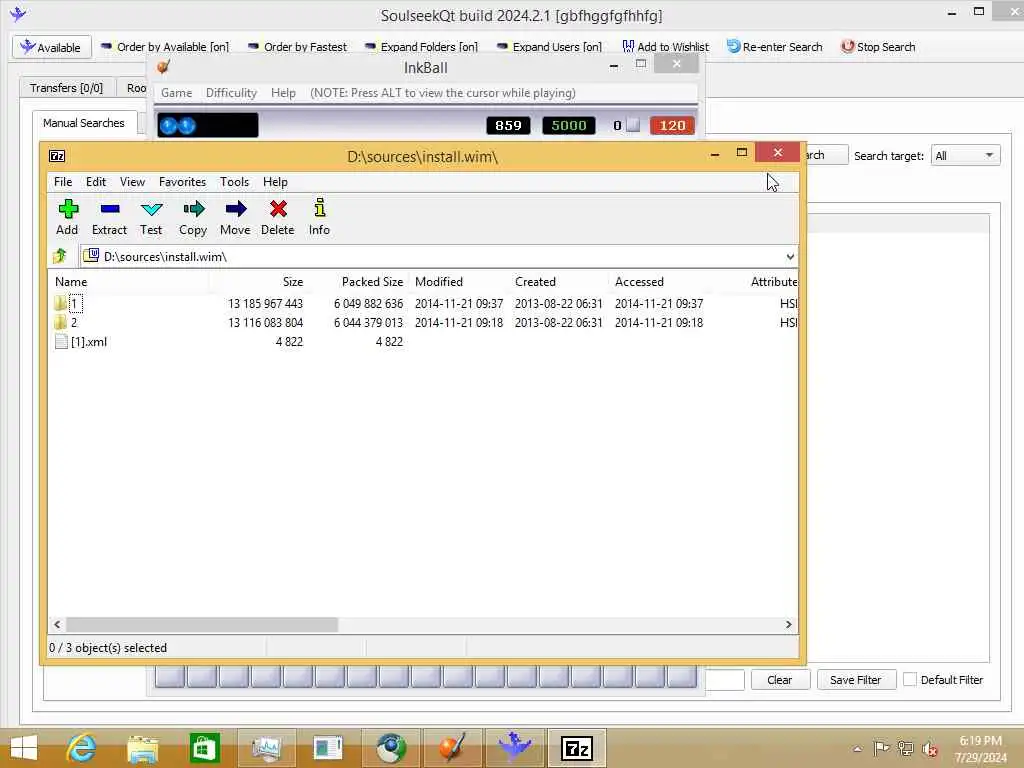Open the File menu in 7-Zip

[63, 182]
